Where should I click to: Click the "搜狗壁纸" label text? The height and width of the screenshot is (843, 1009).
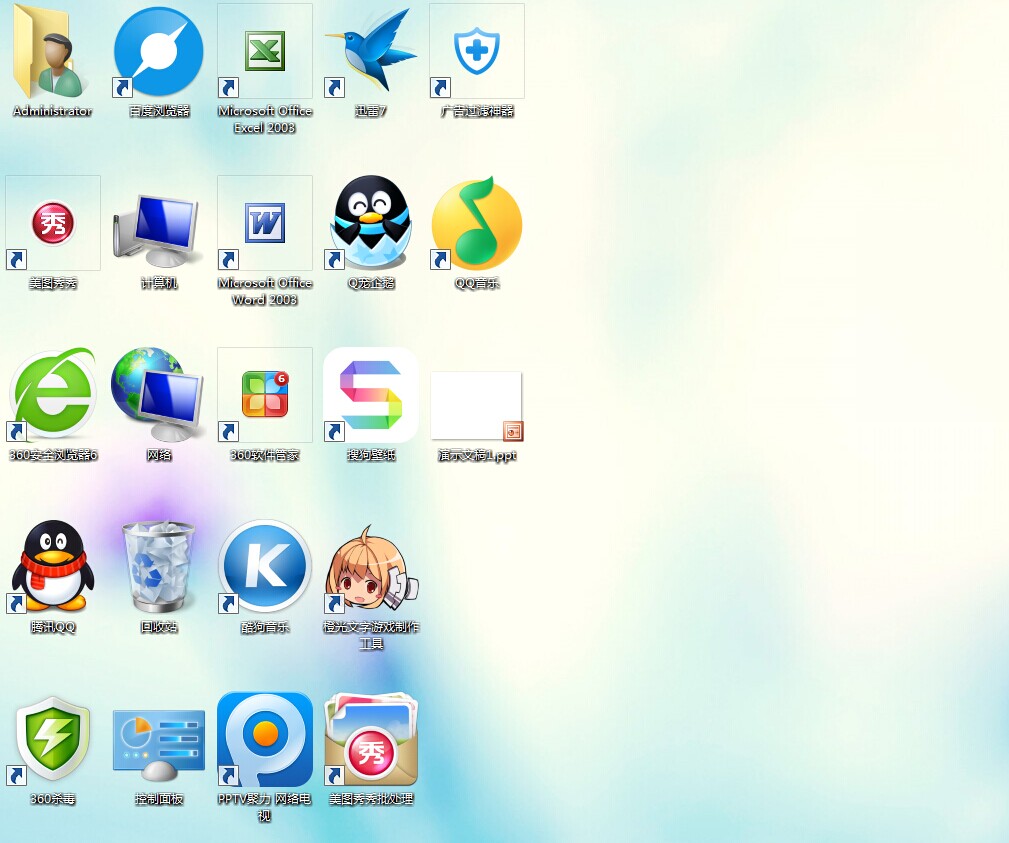coord(371,455)
